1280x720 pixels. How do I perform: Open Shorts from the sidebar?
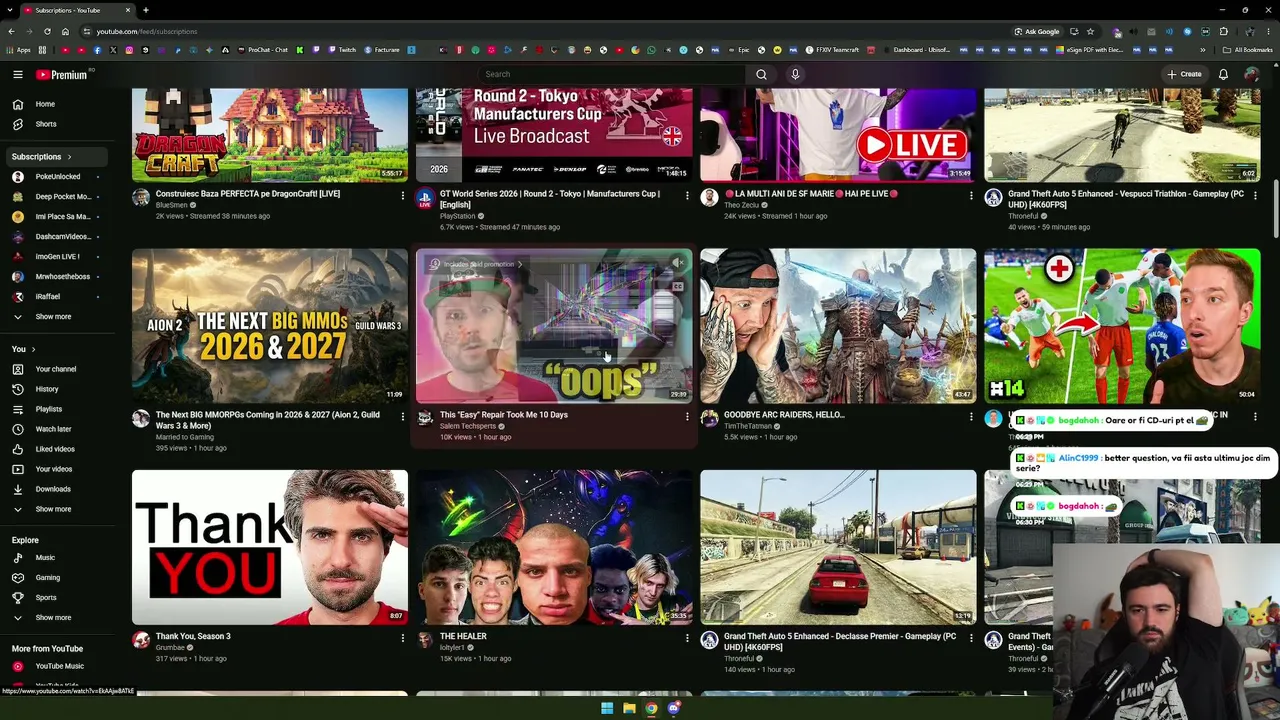click(x=46, y=124)
